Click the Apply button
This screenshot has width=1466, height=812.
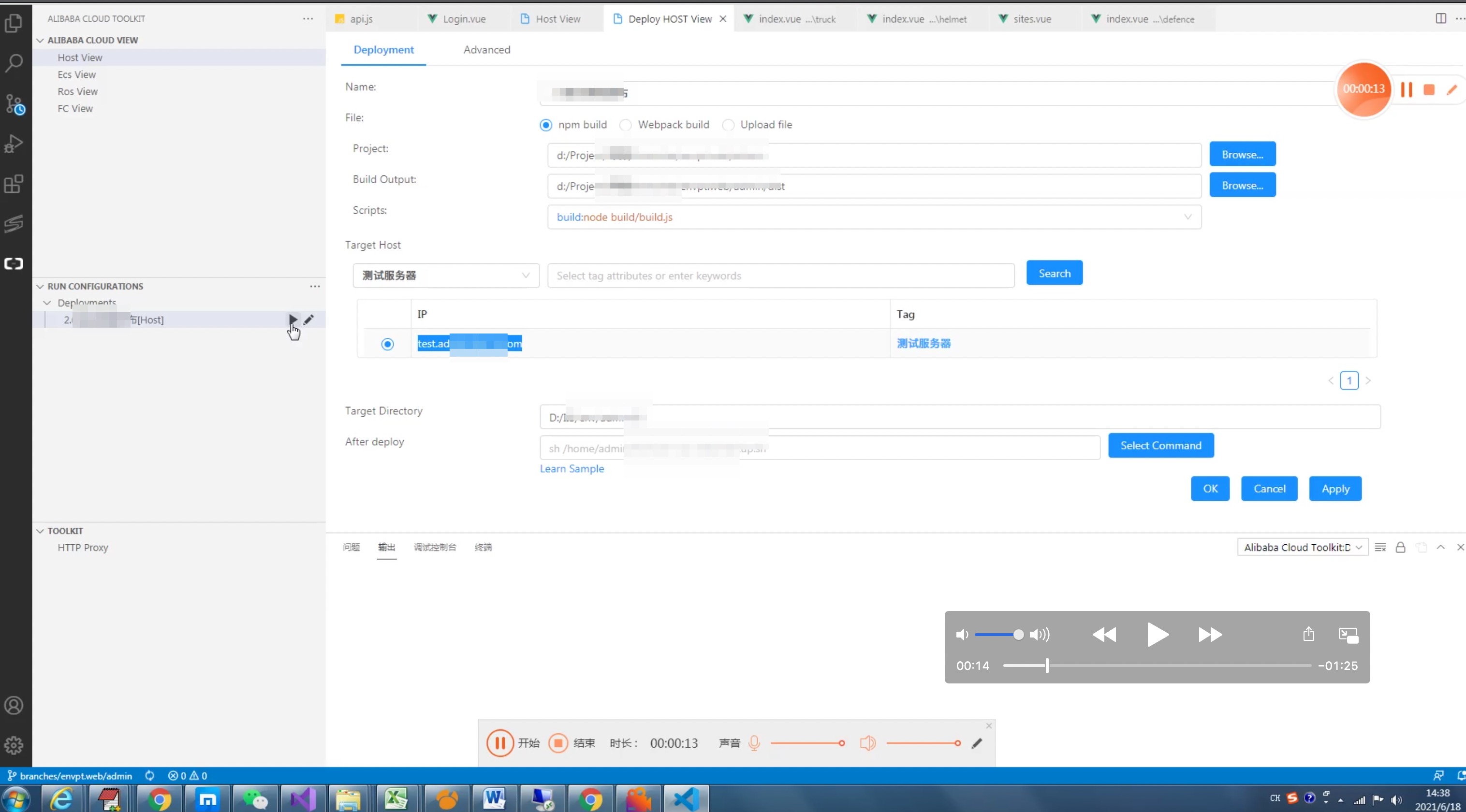pos(1335,488)
